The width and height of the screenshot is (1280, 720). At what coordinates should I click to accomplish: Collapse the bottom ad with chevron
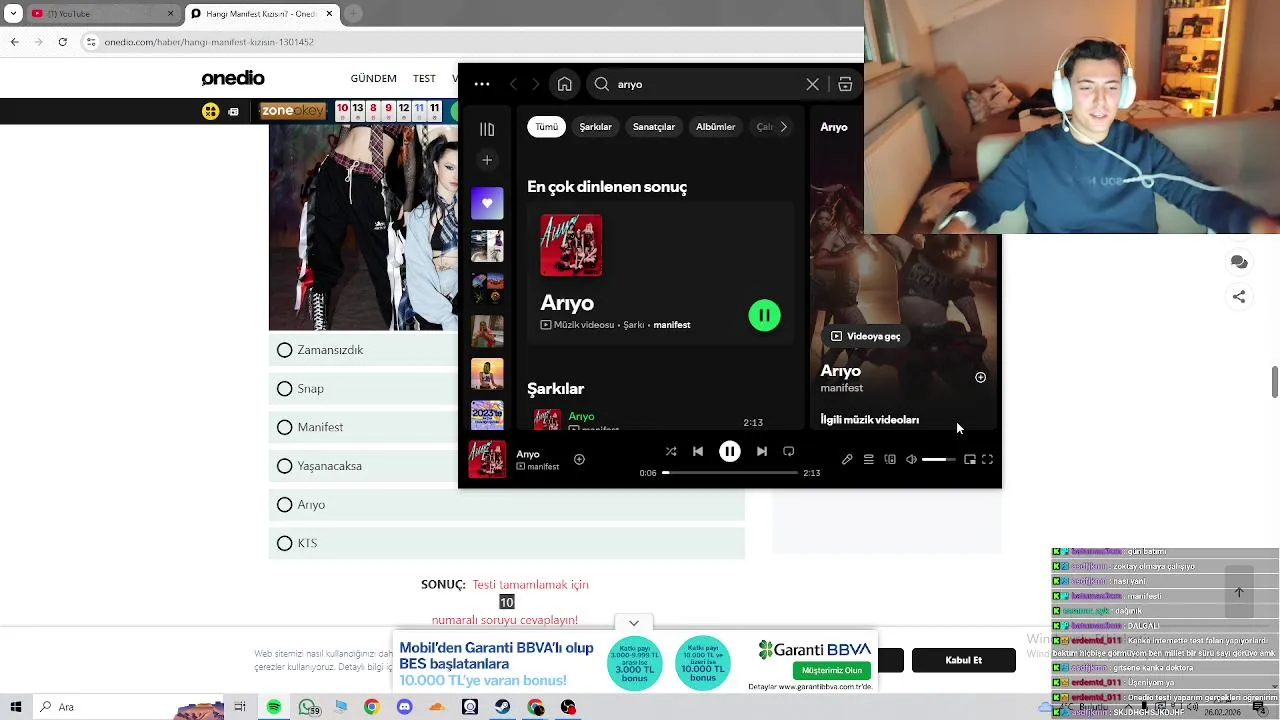click(x=634, y=623)
